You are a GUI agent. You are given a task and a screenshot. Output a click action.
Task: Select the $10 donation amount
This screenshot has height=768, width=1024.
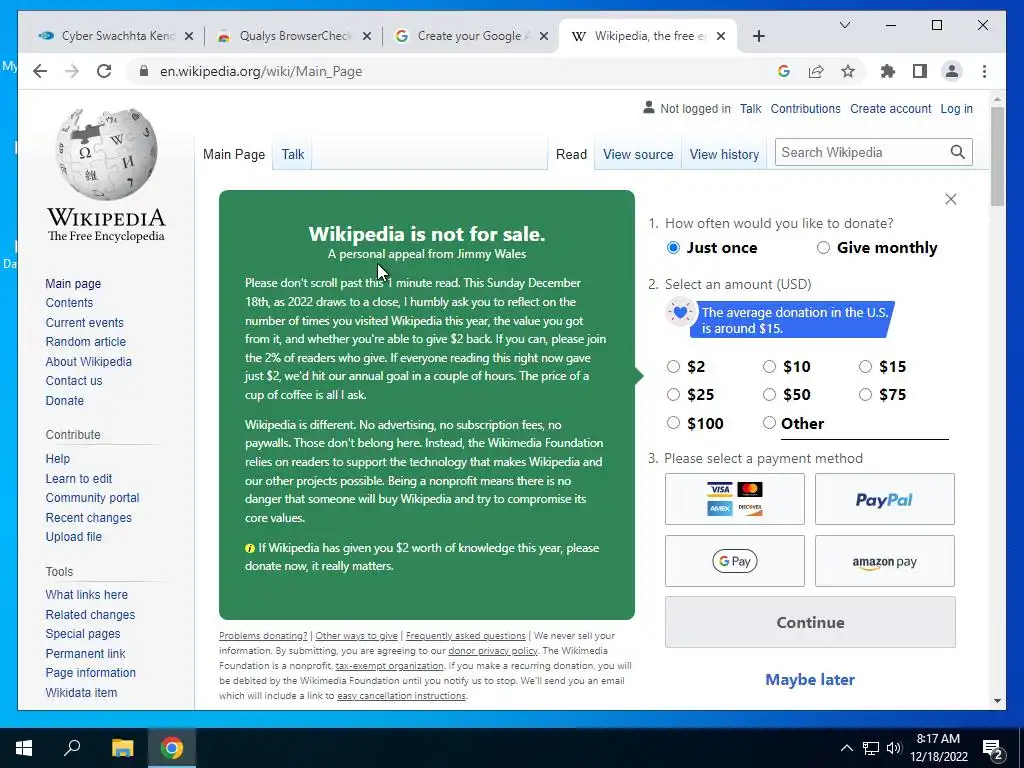click(x=769, y=366)
